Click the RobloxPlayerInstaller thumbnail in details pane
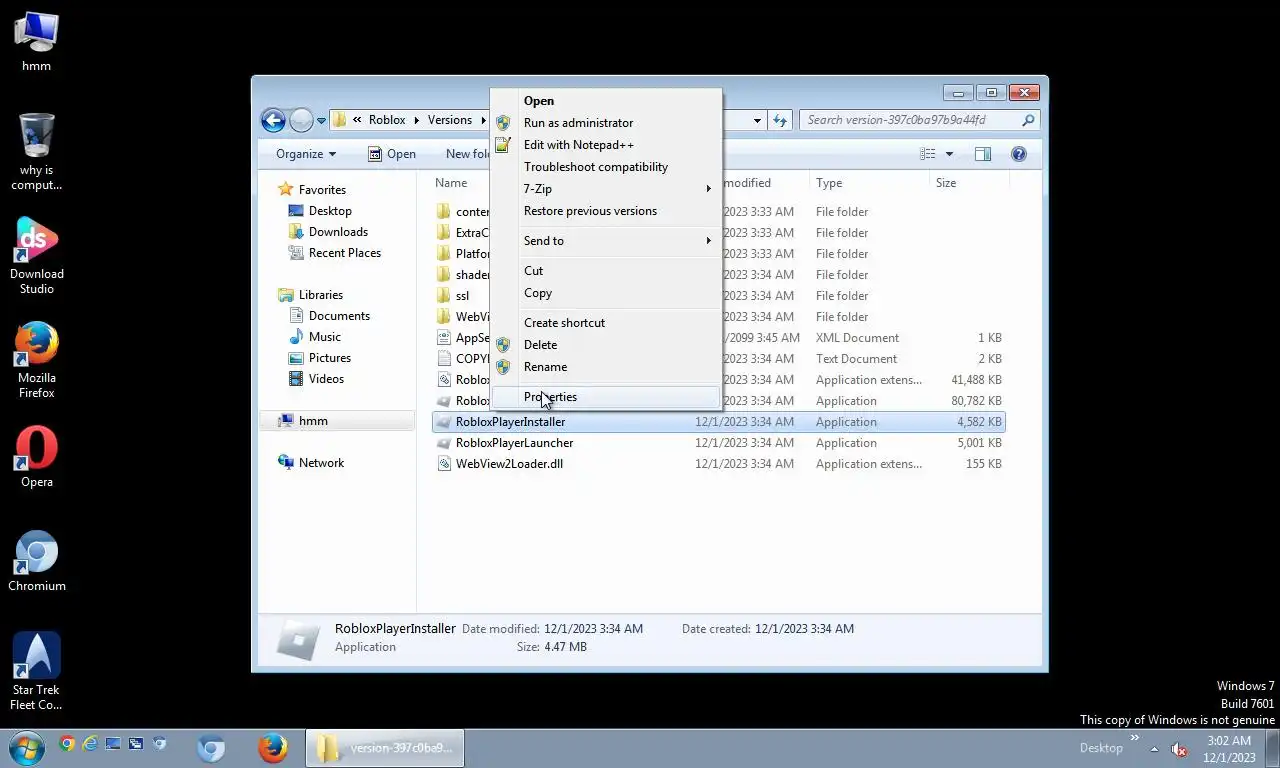 tap(297, 640)
